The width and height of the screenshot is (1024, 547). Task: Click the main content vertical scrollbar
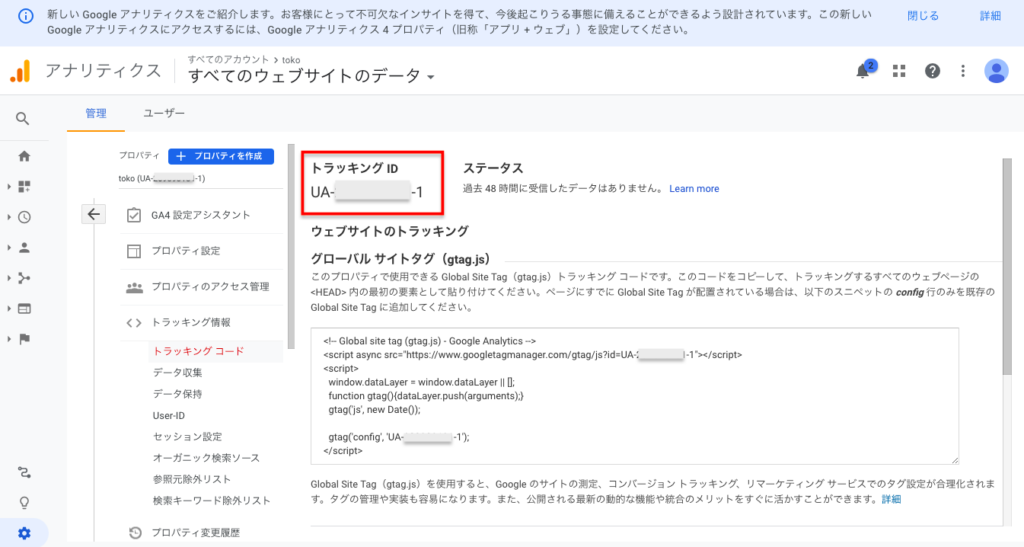tap(1006, 266)
